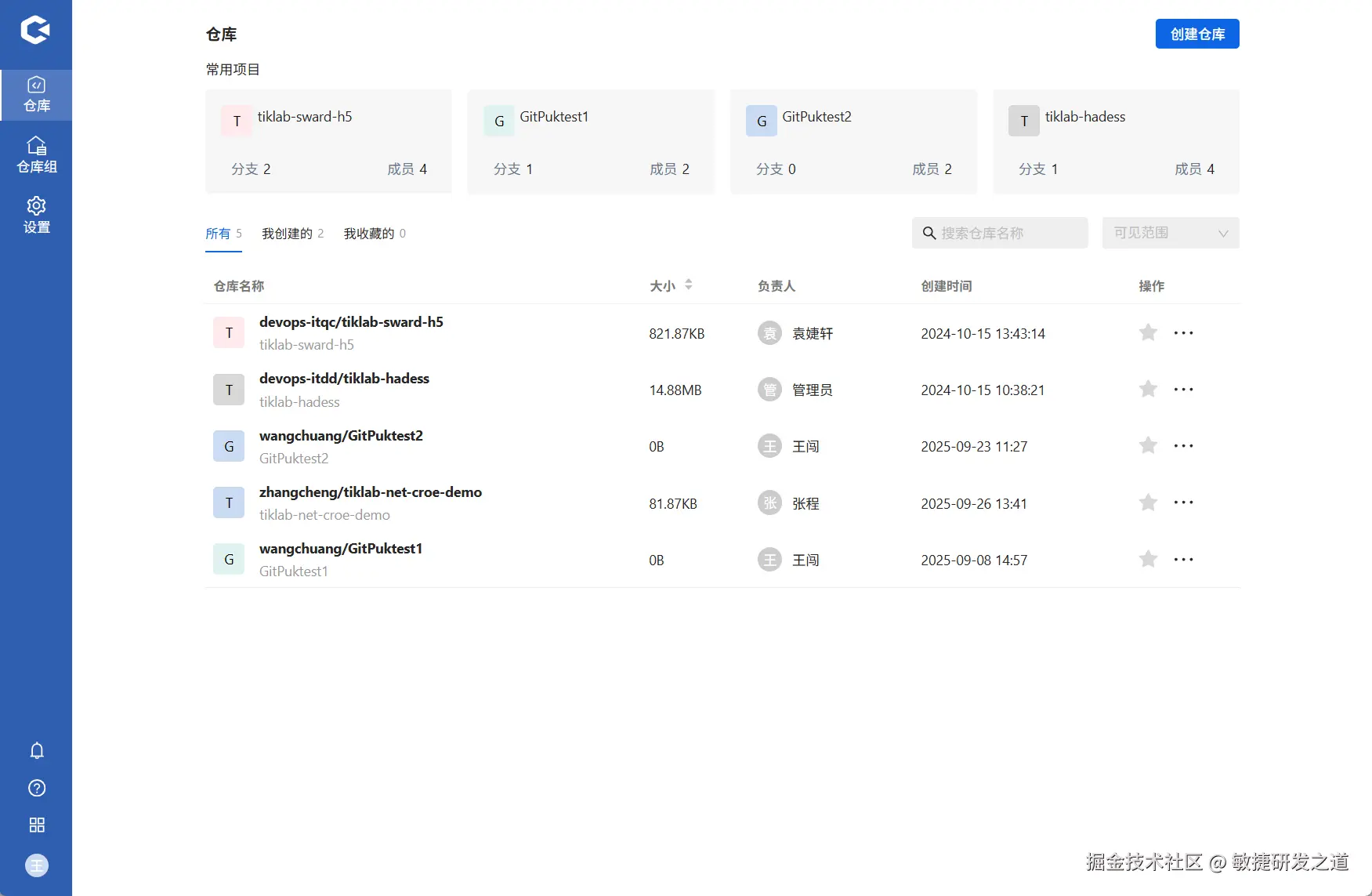Image resolution: width=1372 pixels, height=896 pixels.
Task: Open the devops-itdd/tiklab-hadess repository link
Action: (x=345, y=378)
